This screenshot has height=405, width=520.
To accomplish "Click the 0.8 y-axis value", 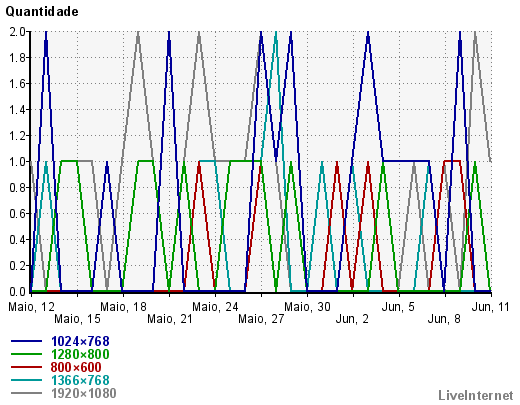I will [18, 188].
